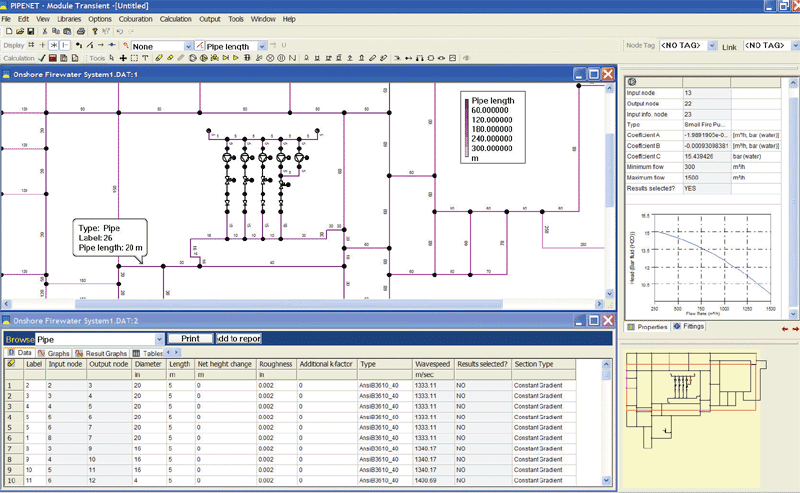The image size is (800, 493).
Task: Undo the last action
Action: click(x=119, y=31)
